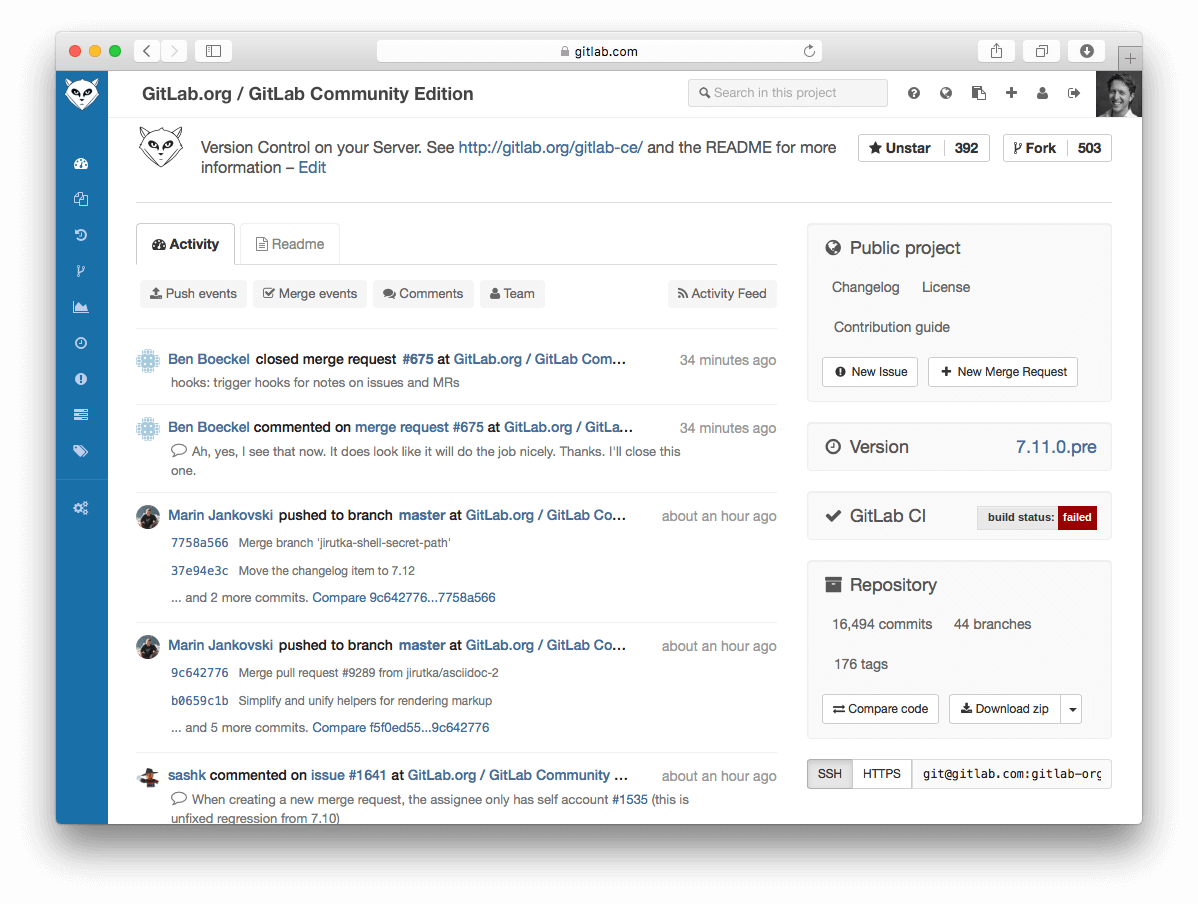Screen dimensions: 1198x904
Task: Switch to the Readme tab
Action: [x=289, y=243]
